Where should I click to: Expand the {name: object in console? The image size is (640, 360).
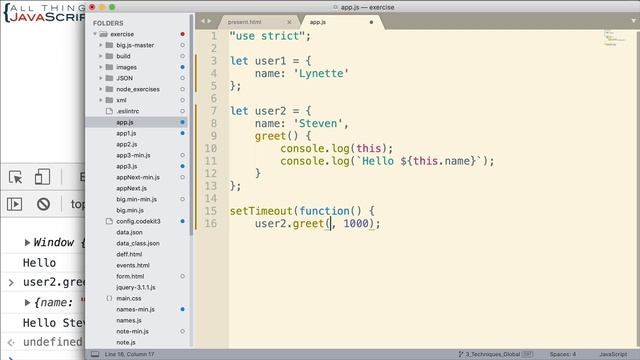[x=27, y=302]
